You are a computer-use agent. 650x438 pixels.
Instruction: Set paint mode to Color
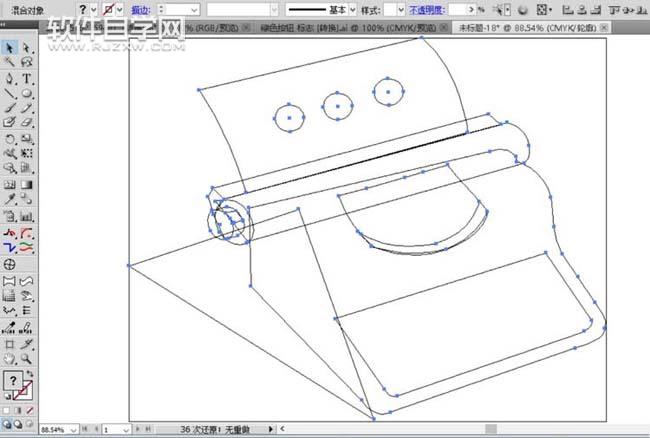[x=6, y=411]
